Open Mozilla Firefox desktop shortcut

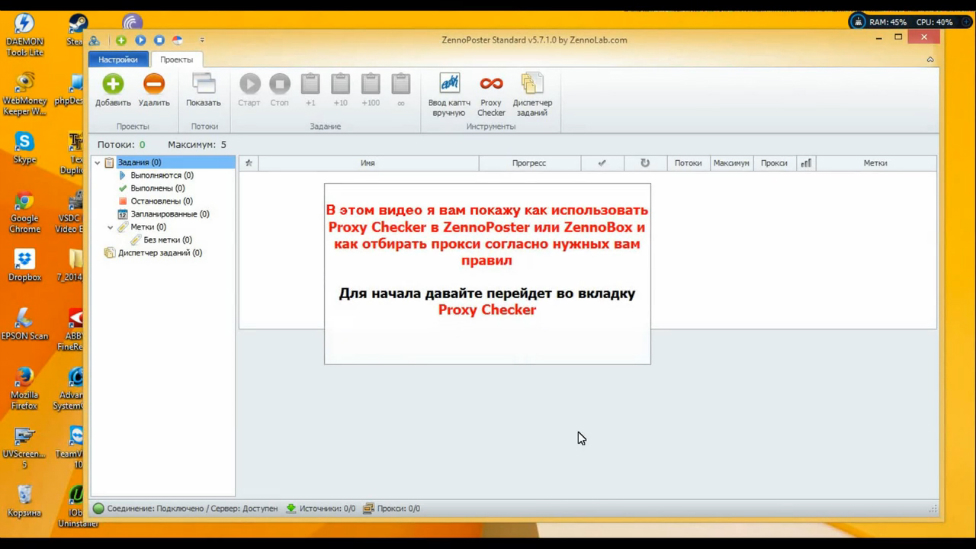24,388
